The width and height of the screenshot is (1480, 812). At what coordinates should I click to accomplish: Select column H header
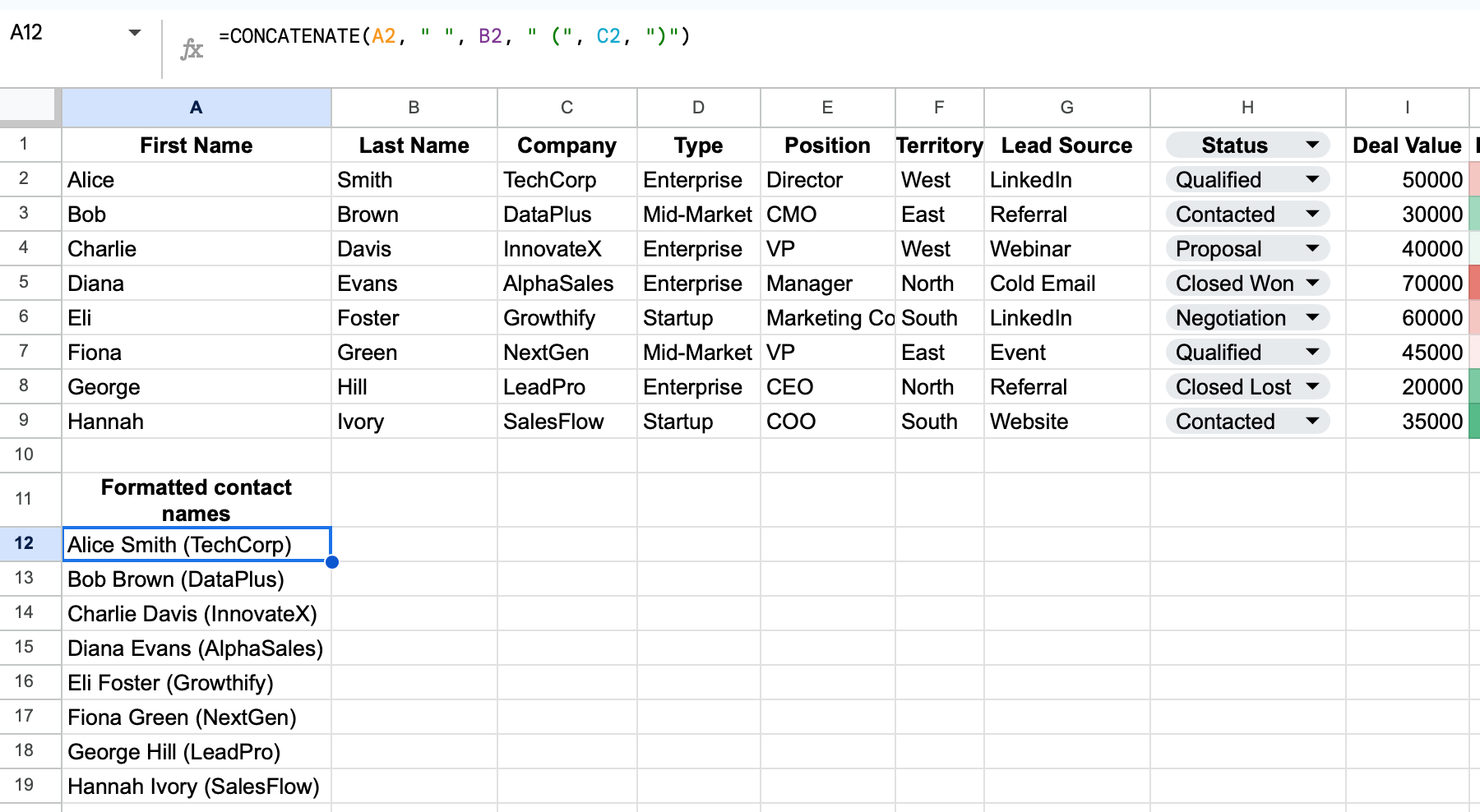click(1246, 108)
